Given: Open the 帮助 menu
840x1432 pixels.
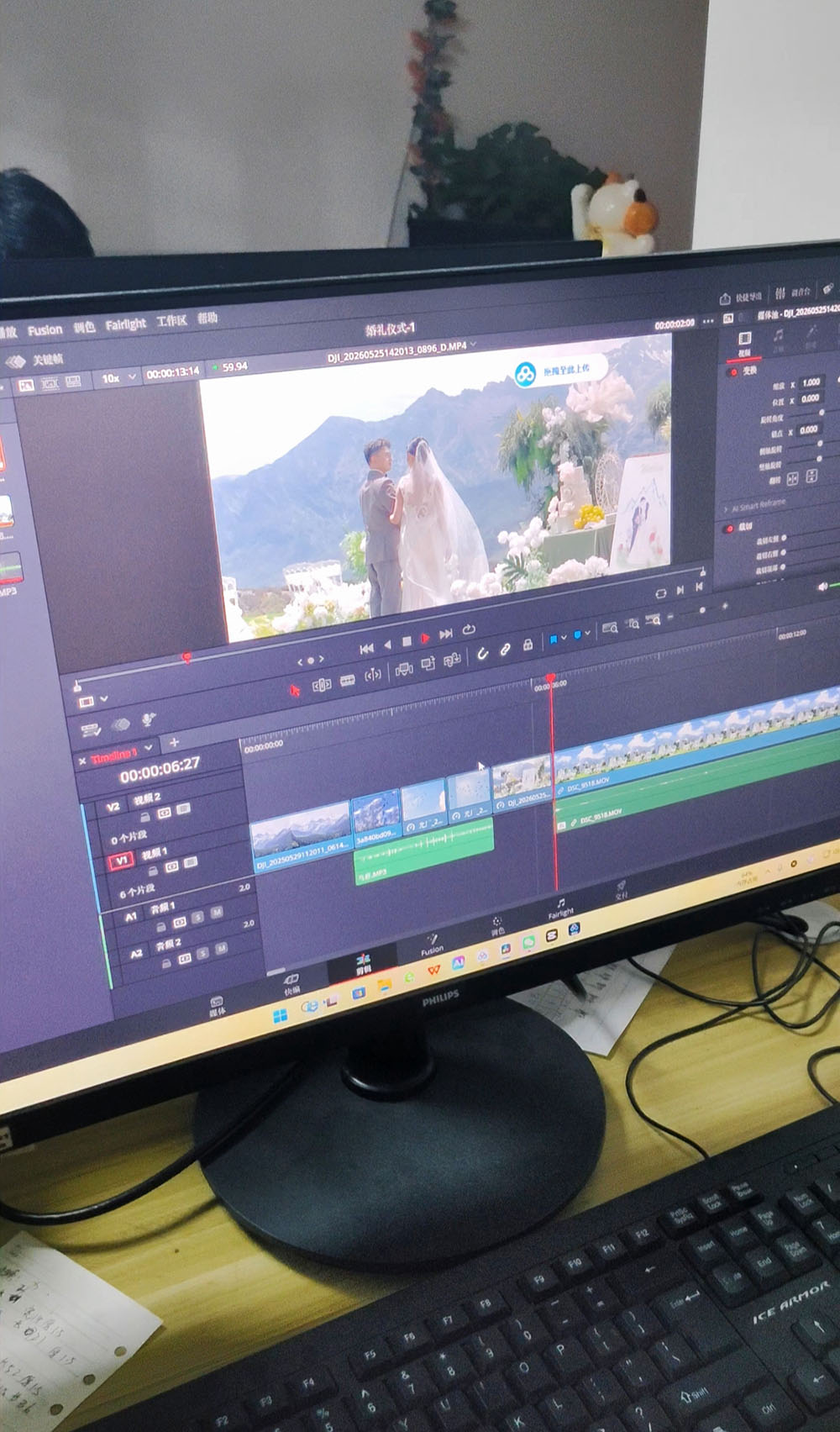Looking at the screenshot, I should (x=207, y=318).
